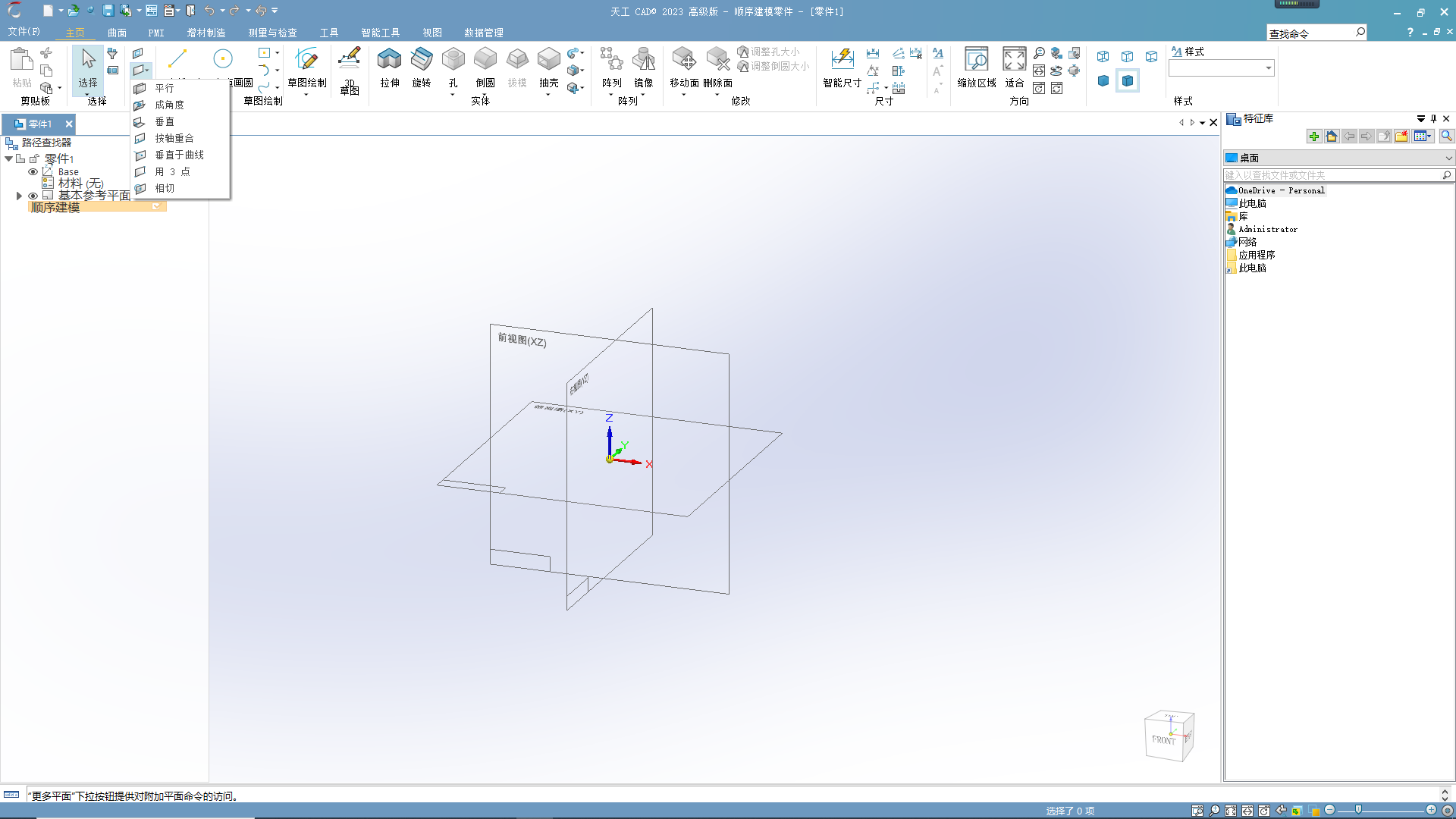This screenshot has height=819, width=1456.
Task: Select the 草图绘制 sketch pencil tool
Action: click(306, 67)
